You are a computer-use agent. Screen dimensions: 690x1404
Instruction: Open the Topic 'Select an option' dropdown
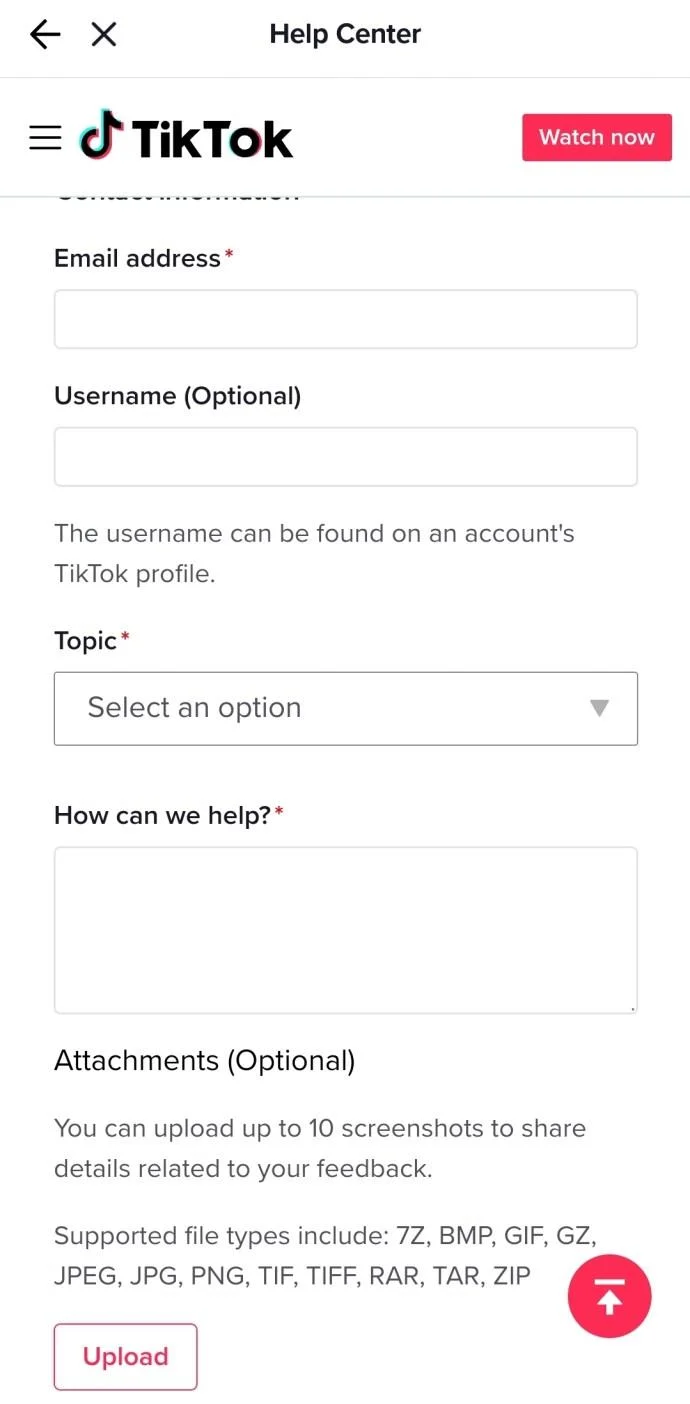(x=346, y=708)
